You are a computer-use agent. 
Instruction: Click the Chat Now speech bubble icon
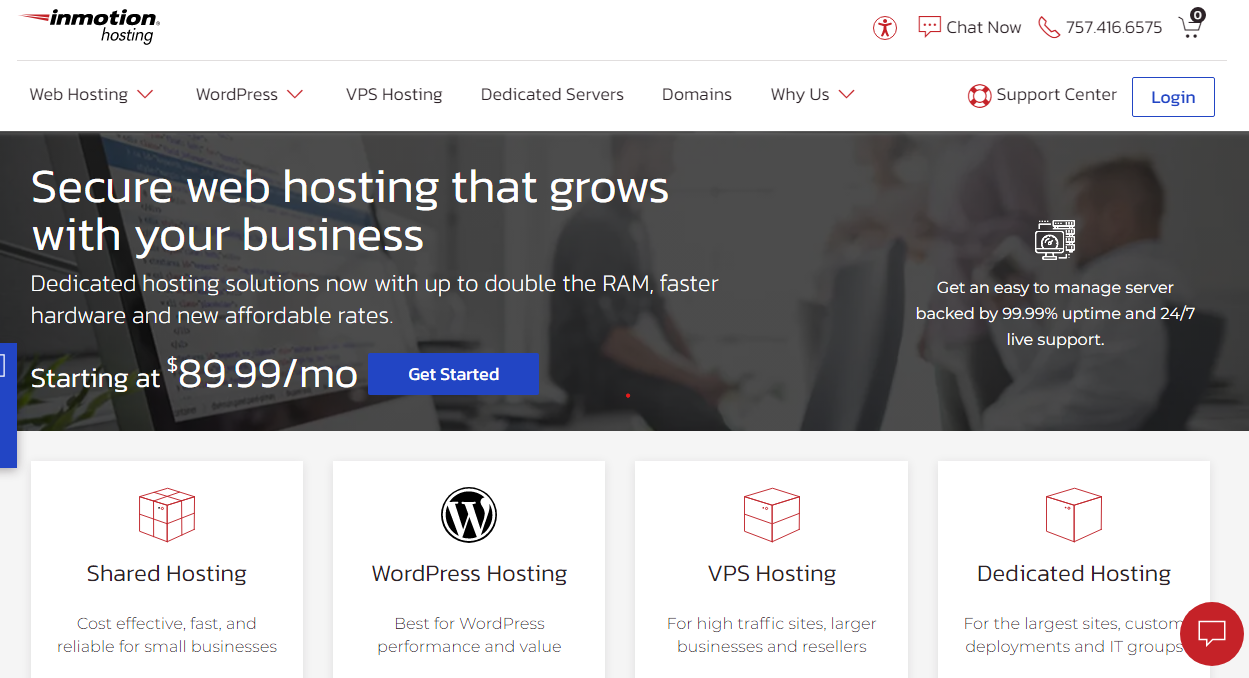930,27
